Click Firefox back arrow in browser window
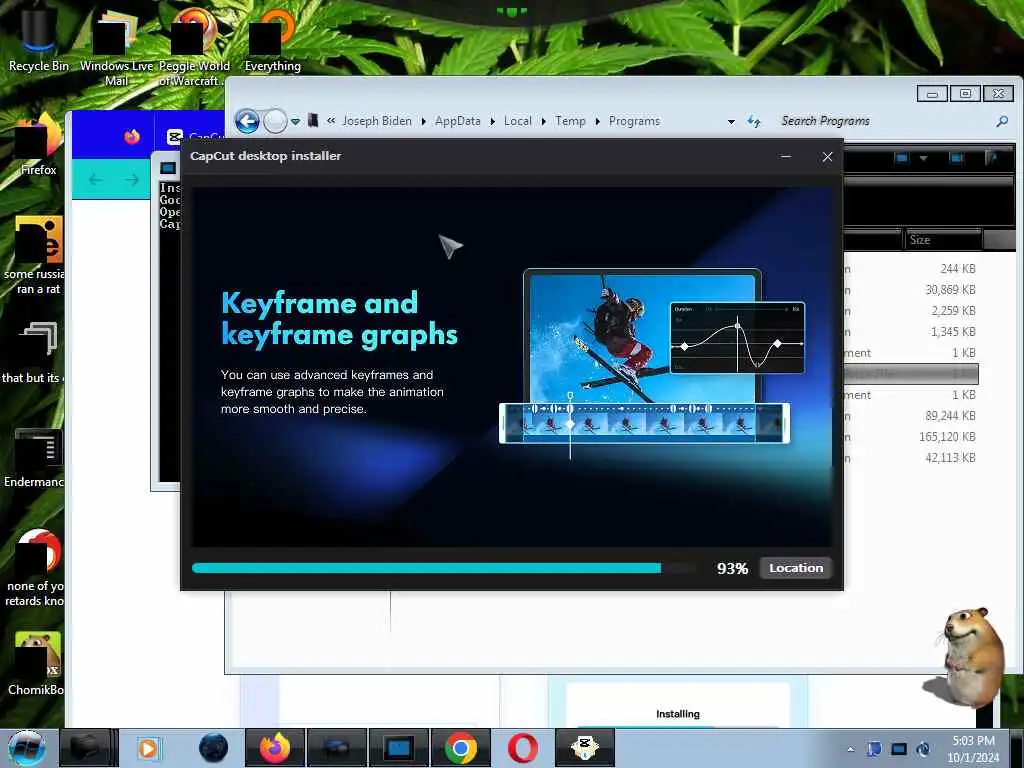Image resolution: width=1024 pixels, height=768 pixels. [x=95, y=179]
